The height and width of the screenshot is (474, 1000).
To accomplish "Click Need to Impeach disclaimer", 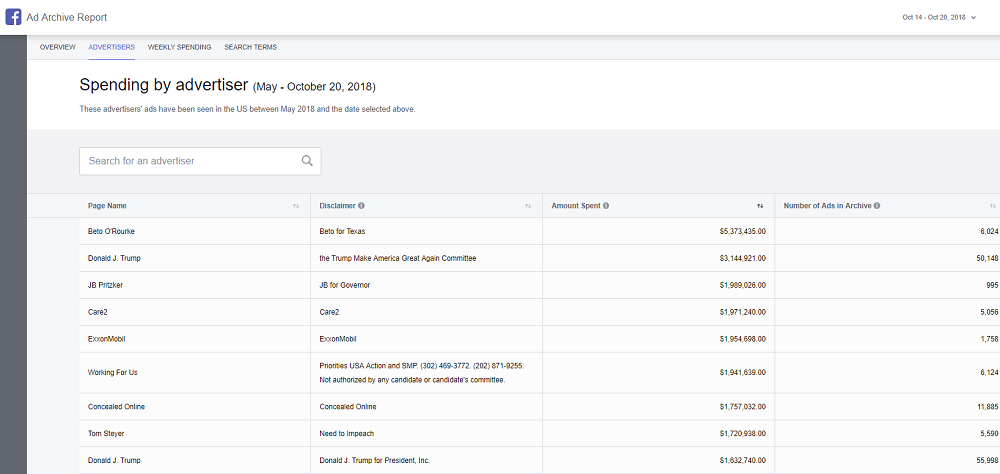I will (x=346, y=433).
